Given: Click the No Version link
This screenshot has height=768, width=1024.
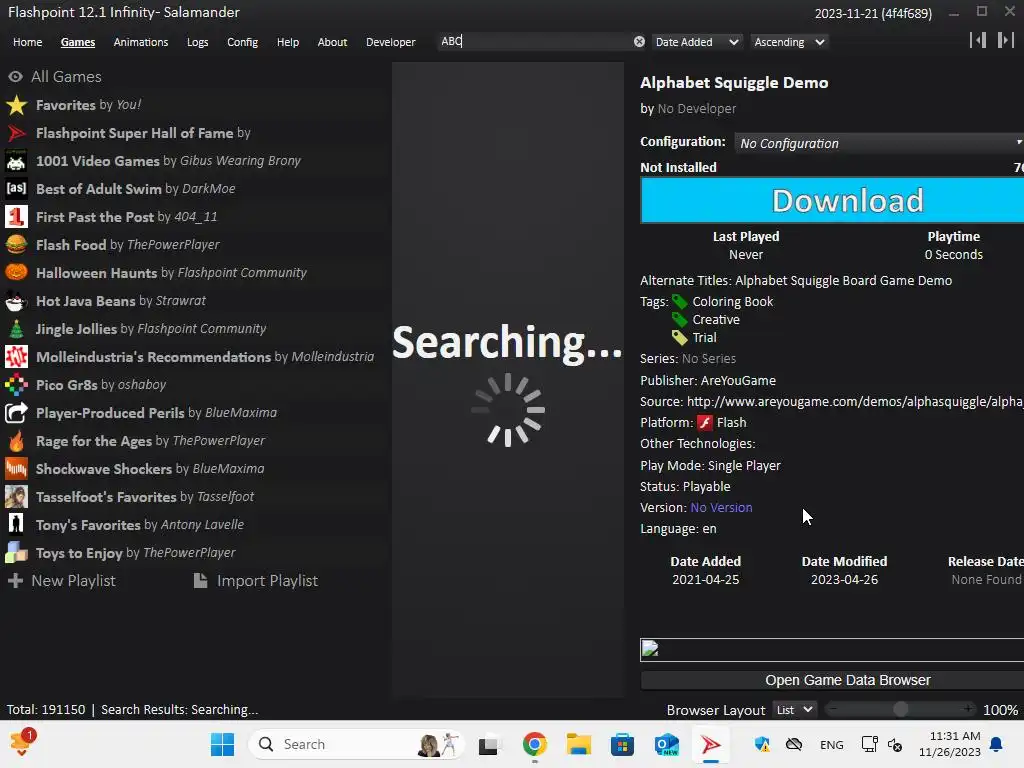Looking at the screenshot, I should tap(721, 507).
